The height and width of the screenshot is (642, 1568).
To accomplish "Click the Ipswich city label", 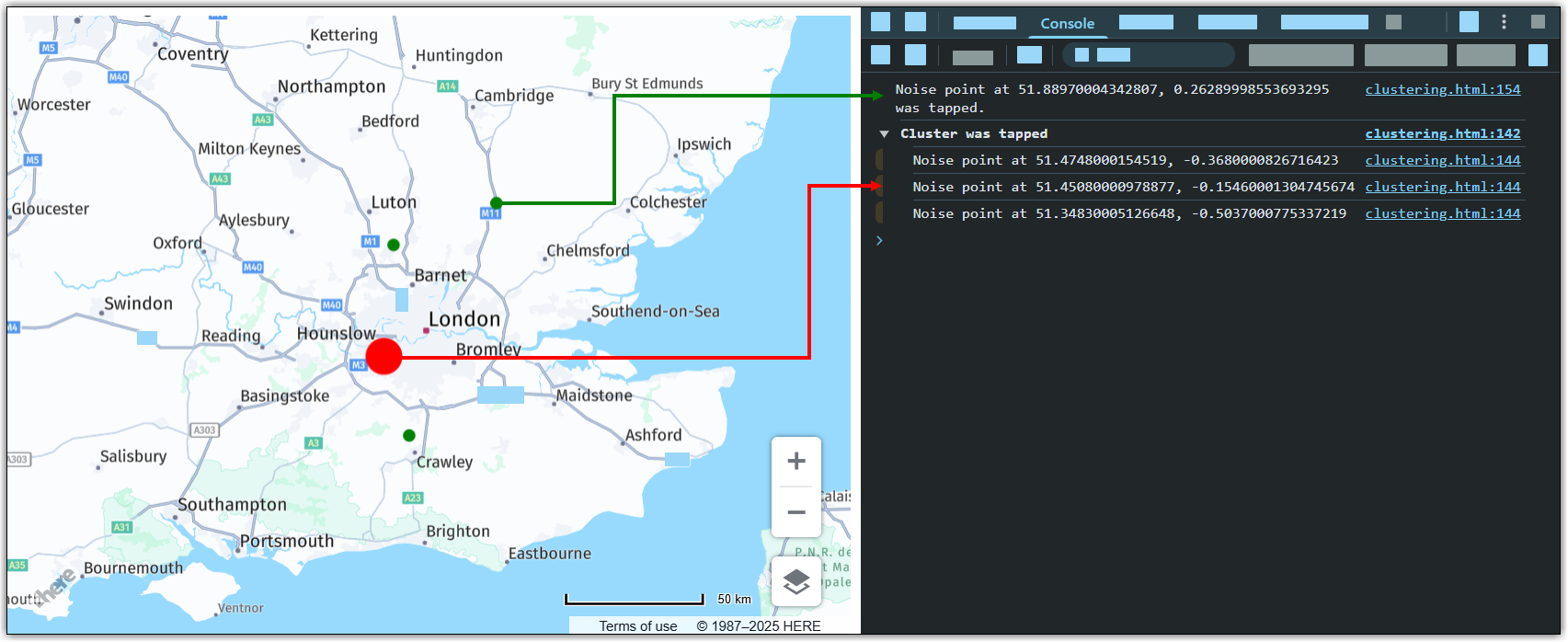I will click(x=704, y=144).
